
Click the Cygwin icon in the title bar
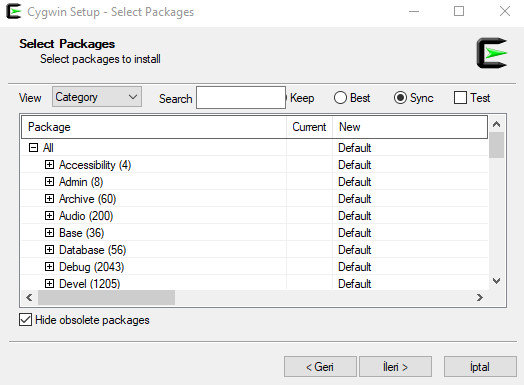click(13, 12)
